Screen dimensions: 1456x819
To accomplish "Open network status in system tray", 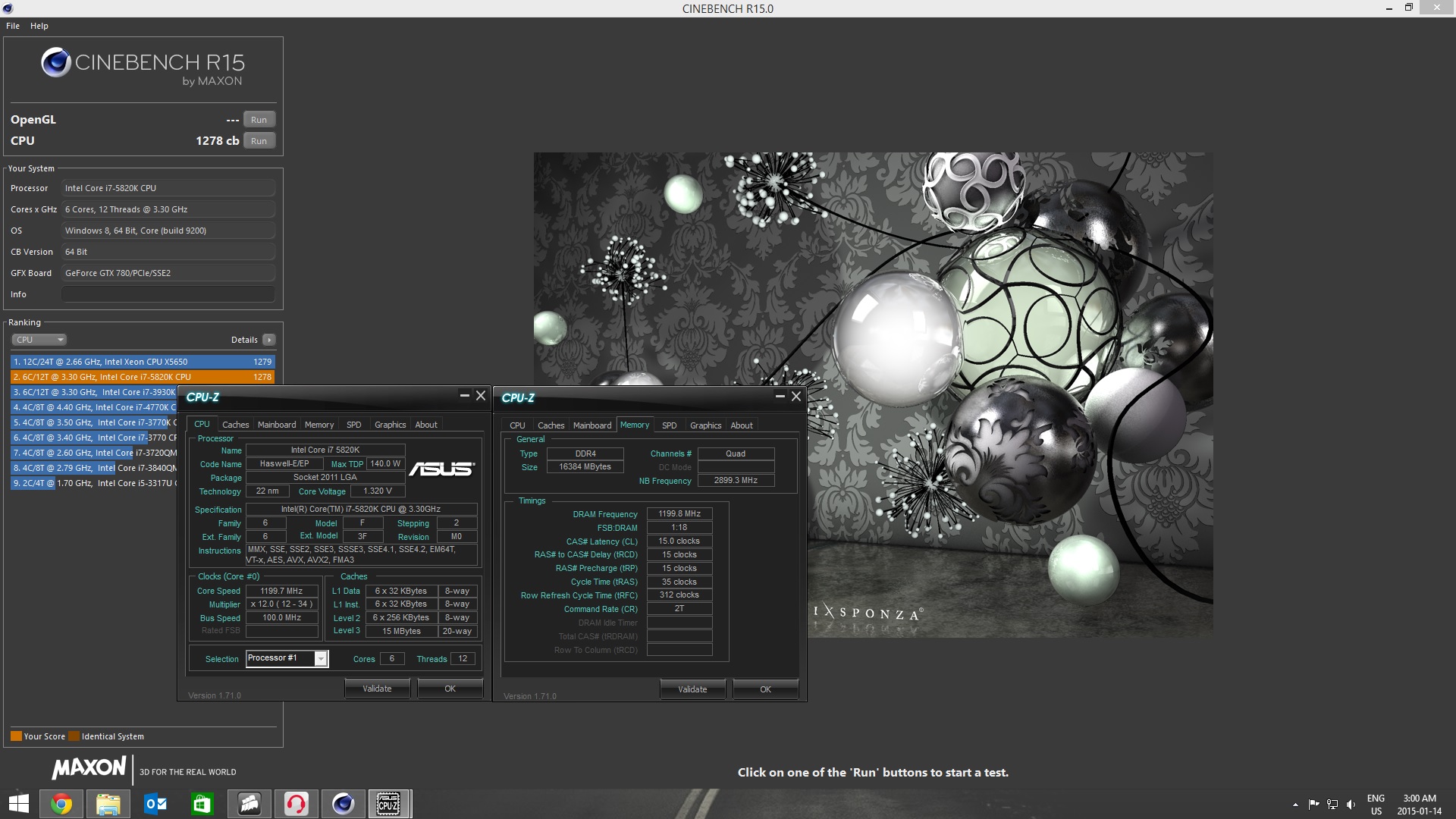I will pos(1332,805).
